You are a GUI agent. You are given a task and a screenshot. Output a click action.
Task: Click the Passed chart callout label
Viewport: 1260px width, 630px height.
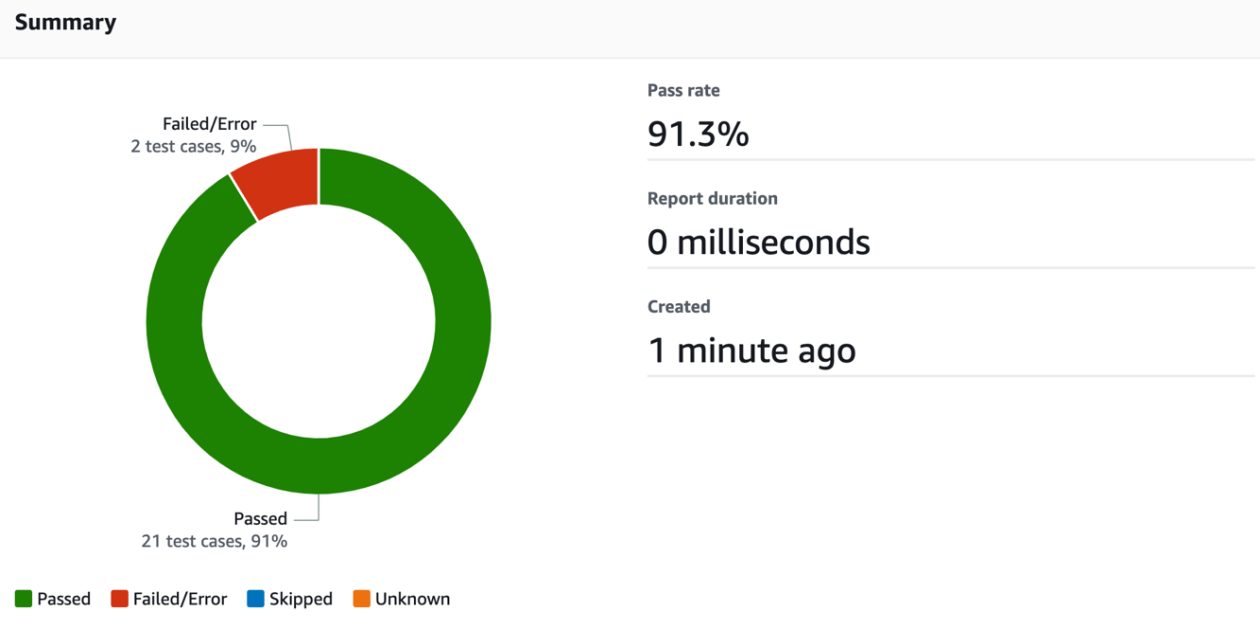(x=260, y=519)
